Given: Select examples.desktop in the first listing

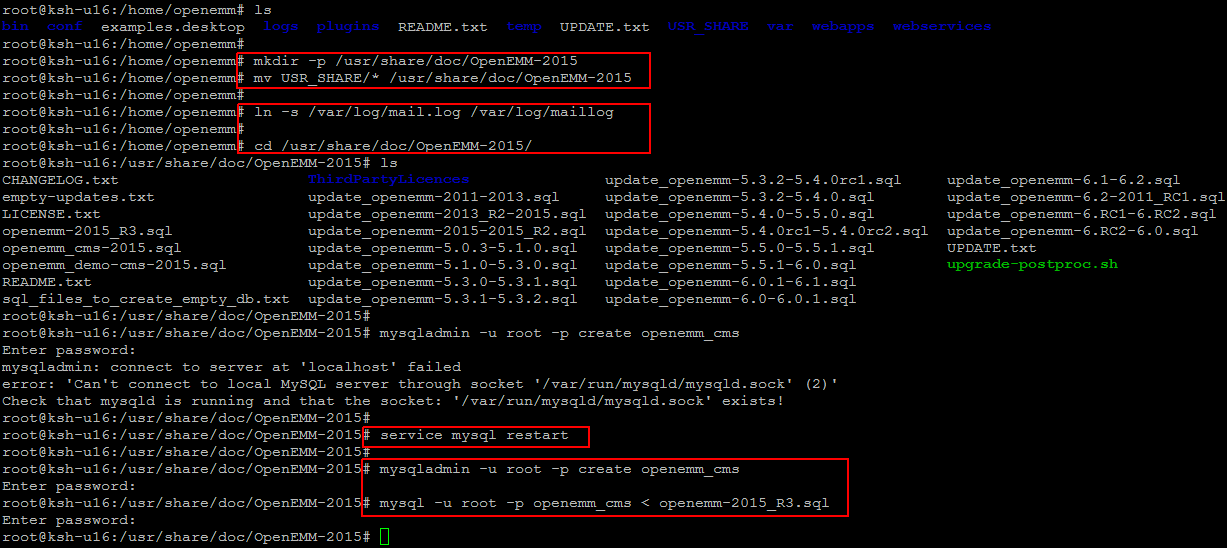Looking at the screenshot, I should 173,27.
